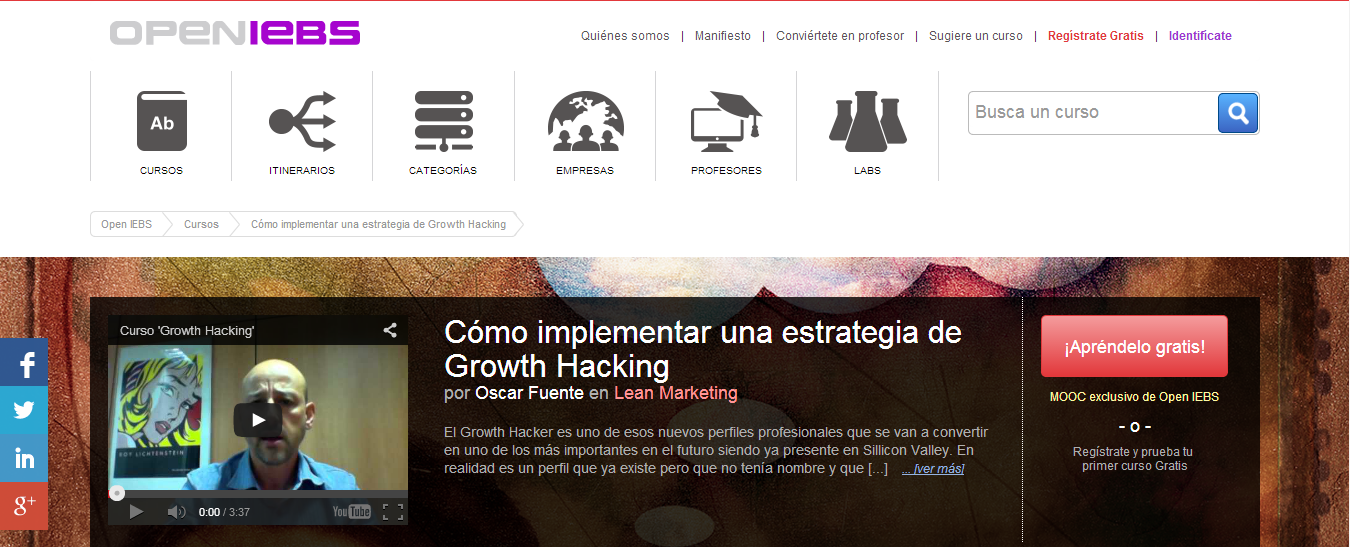Click the Identifícate login link

(1200, 36)
